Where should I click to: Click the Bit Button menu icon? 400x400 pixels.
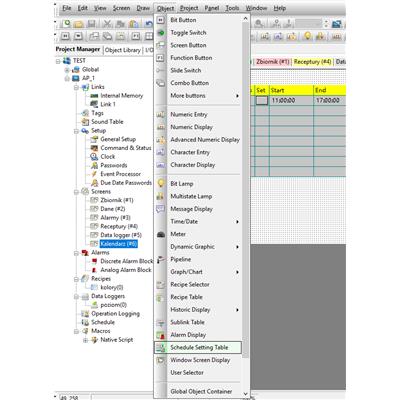[161, 20]
